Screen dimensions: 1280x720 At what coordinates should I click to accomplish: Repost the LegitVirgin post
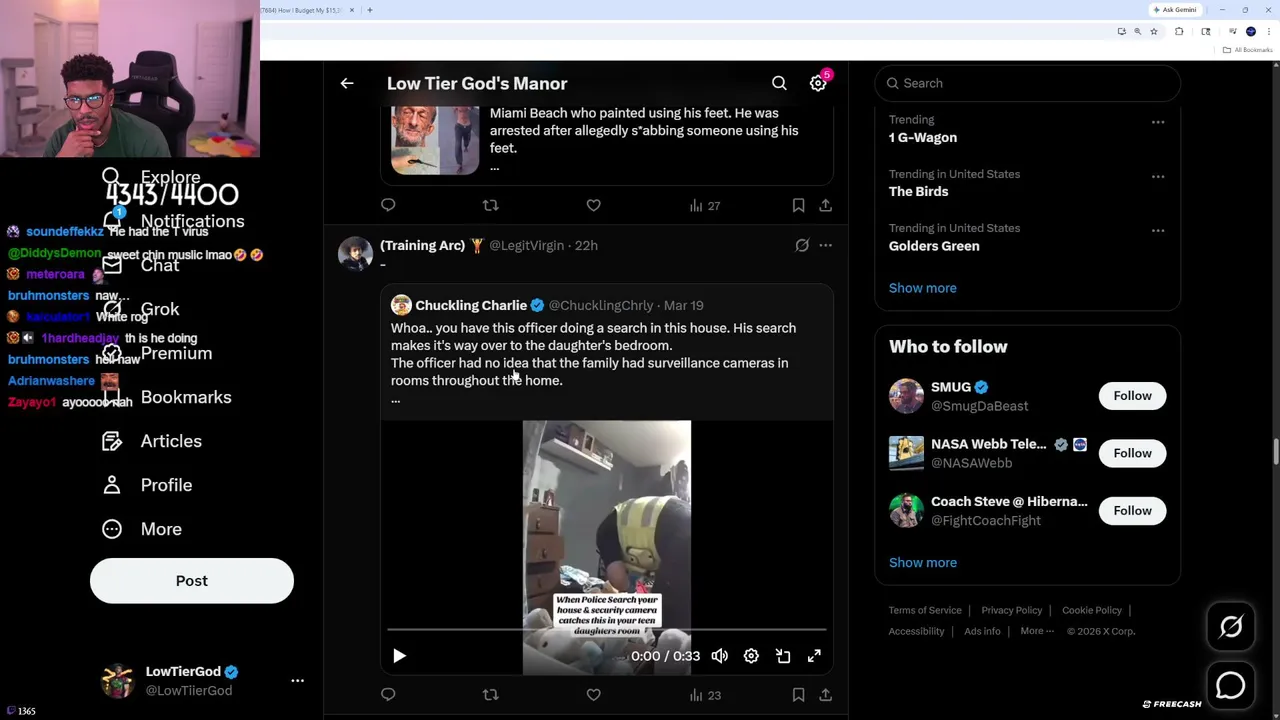pos(490,694)
